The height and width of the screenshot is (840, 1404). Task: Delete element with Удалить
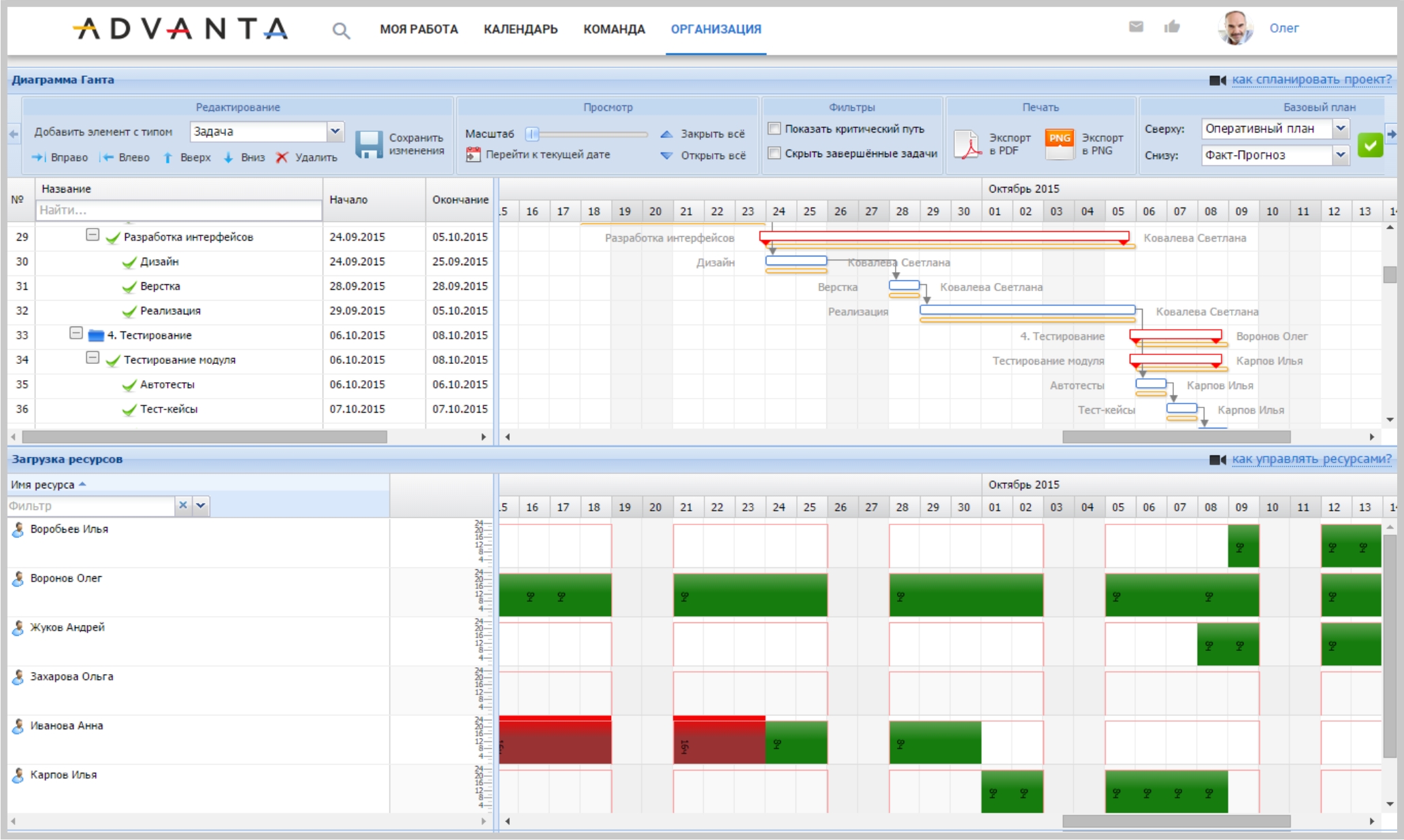pyautogui.click(x=307, y=157)
